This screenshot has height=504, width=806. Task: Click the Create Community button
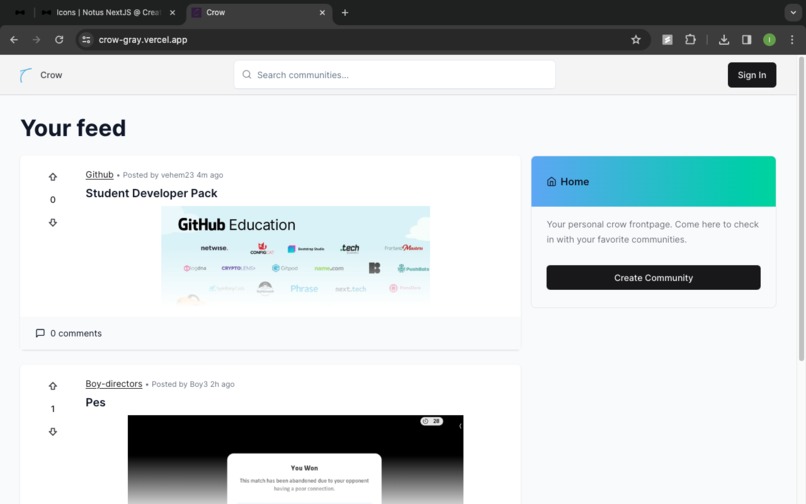(653, 278)
